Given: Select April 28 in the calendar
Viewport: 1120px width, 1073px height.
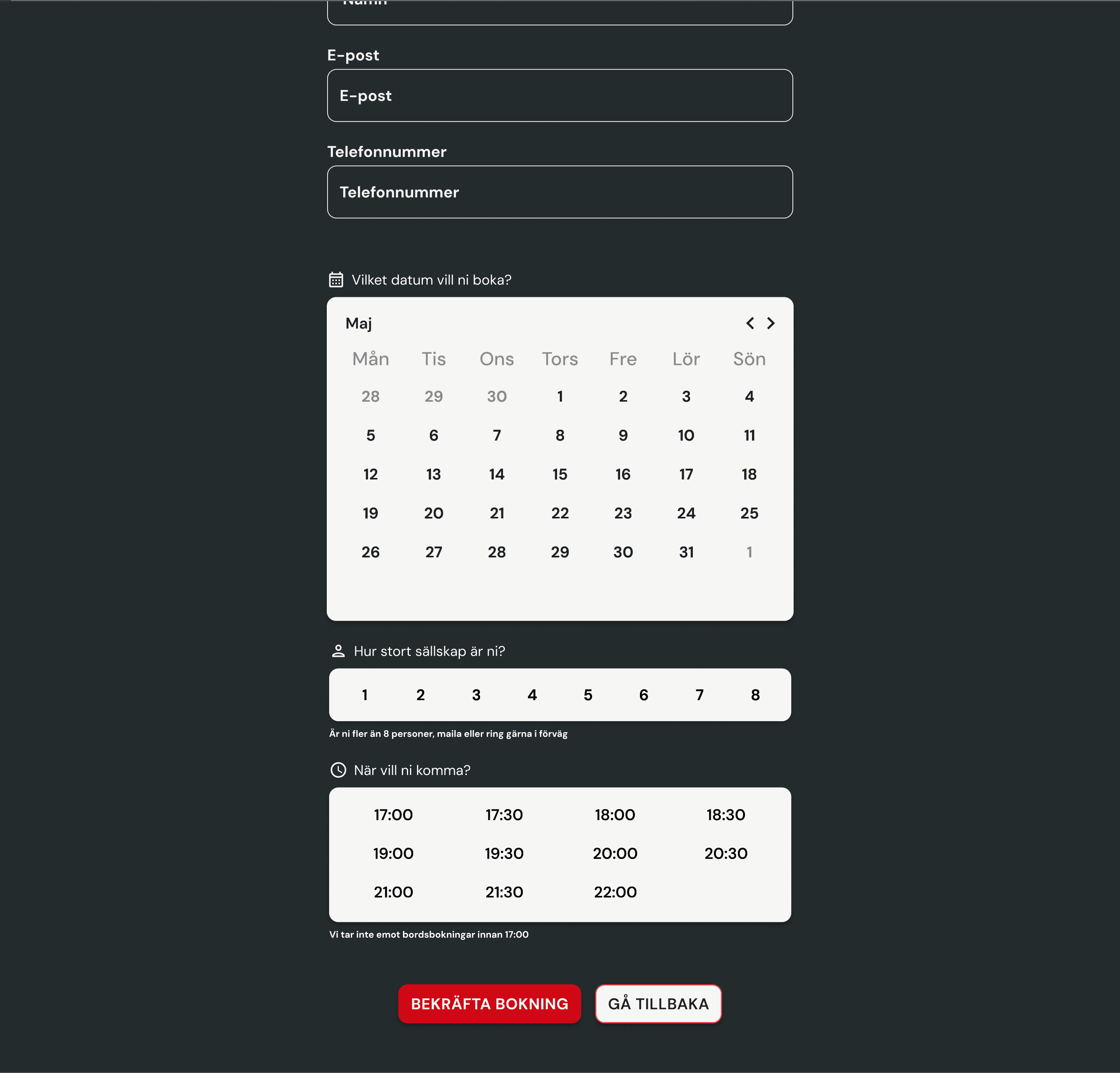Looking at the screenshot, I should click(x=370, y=397).
